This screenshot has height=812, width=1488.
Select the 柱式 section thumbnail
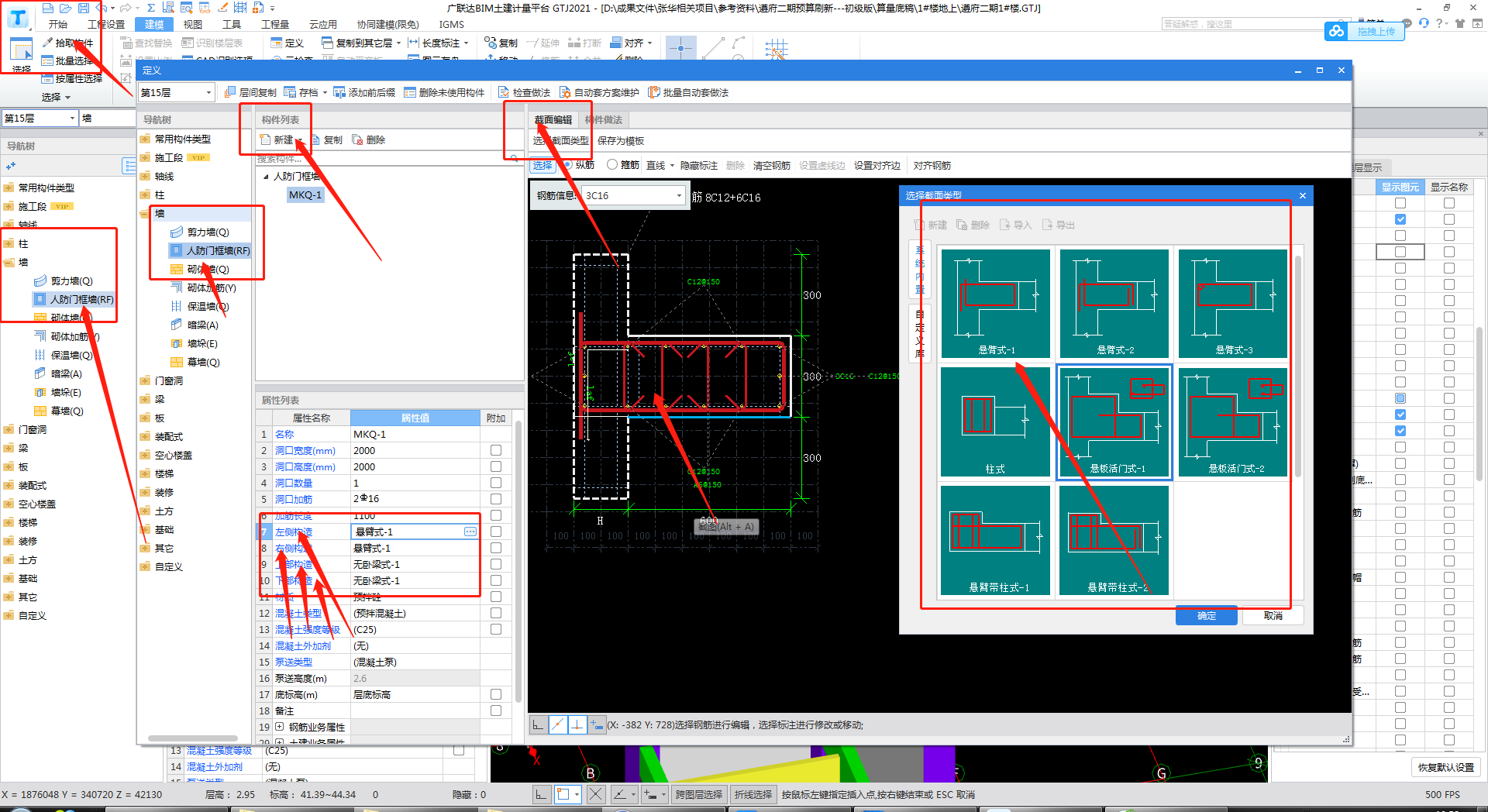coord(996,422)
